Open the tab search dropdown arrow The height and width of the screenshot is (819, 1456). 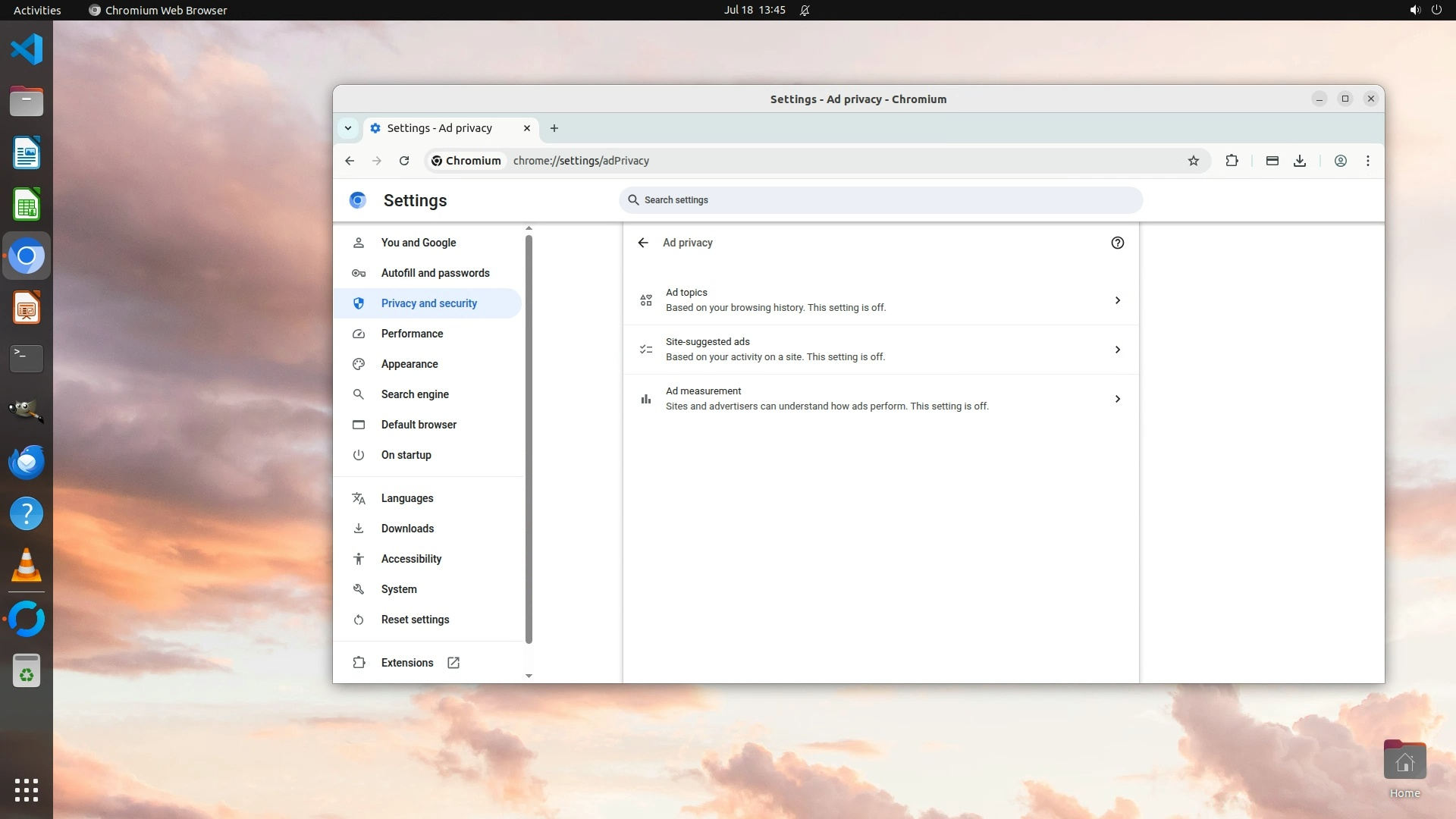coord(348,128)
